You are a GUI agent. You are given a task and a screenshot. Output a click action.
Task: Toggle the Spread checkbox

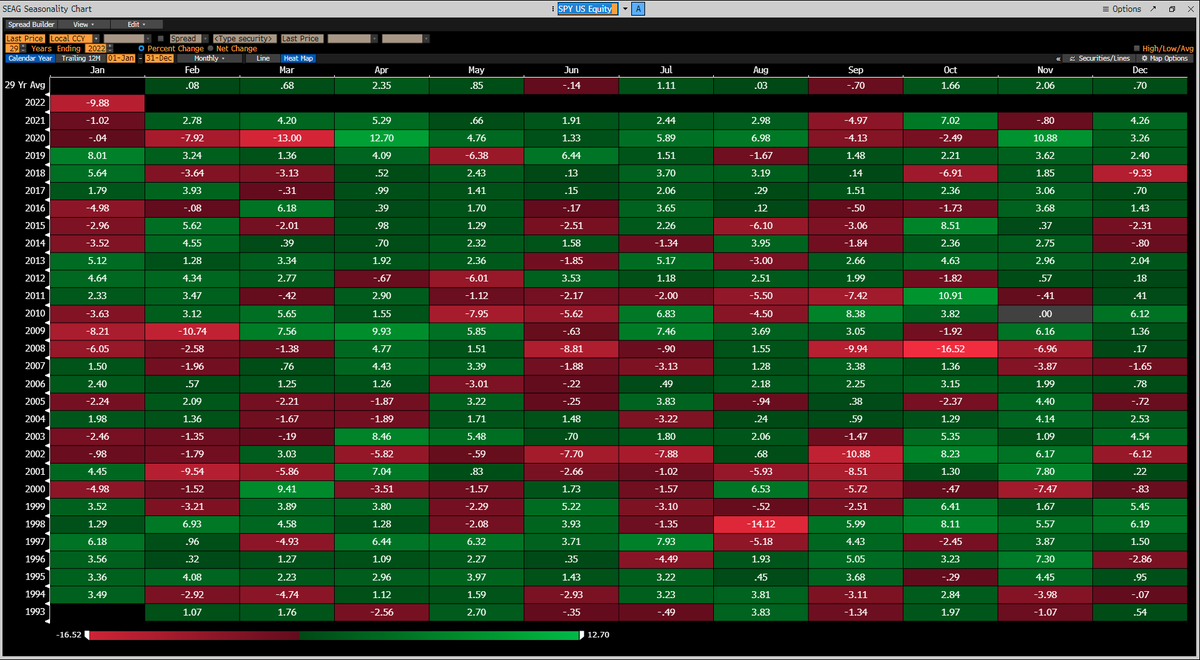pyautogui.click(x=161, y=38)
